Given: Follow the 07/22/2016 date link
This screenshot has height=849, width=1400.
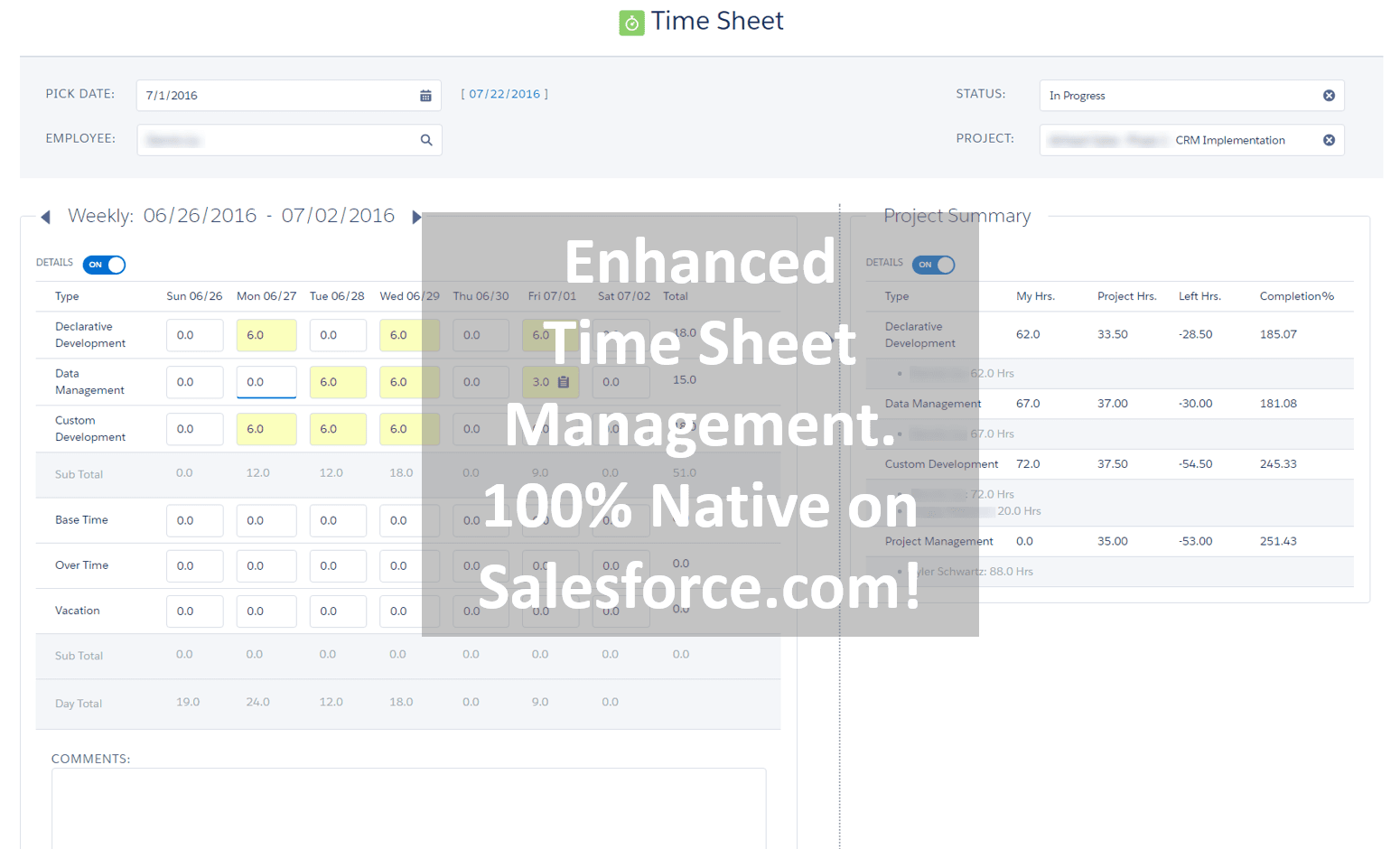Looking at the screenshot, I should [504, 94].
